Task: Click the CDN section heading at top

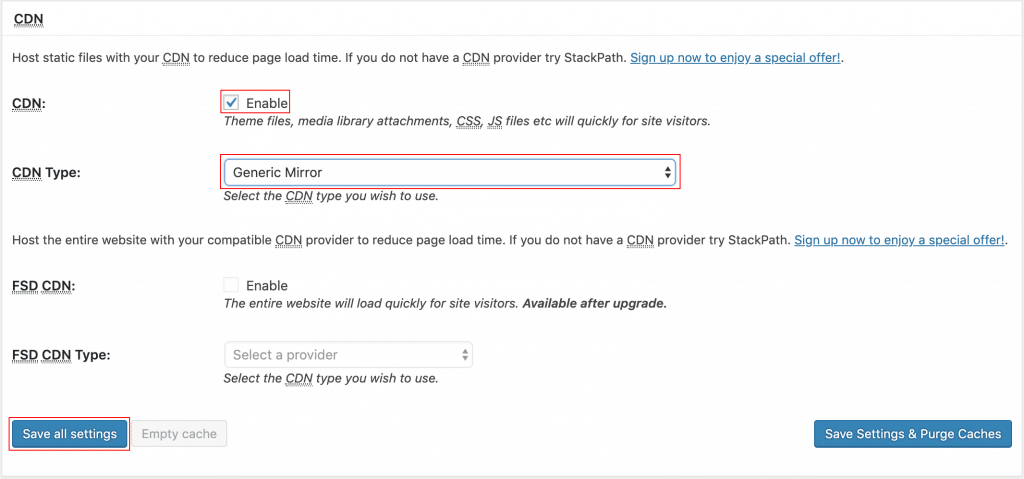Action: (28, 19)
